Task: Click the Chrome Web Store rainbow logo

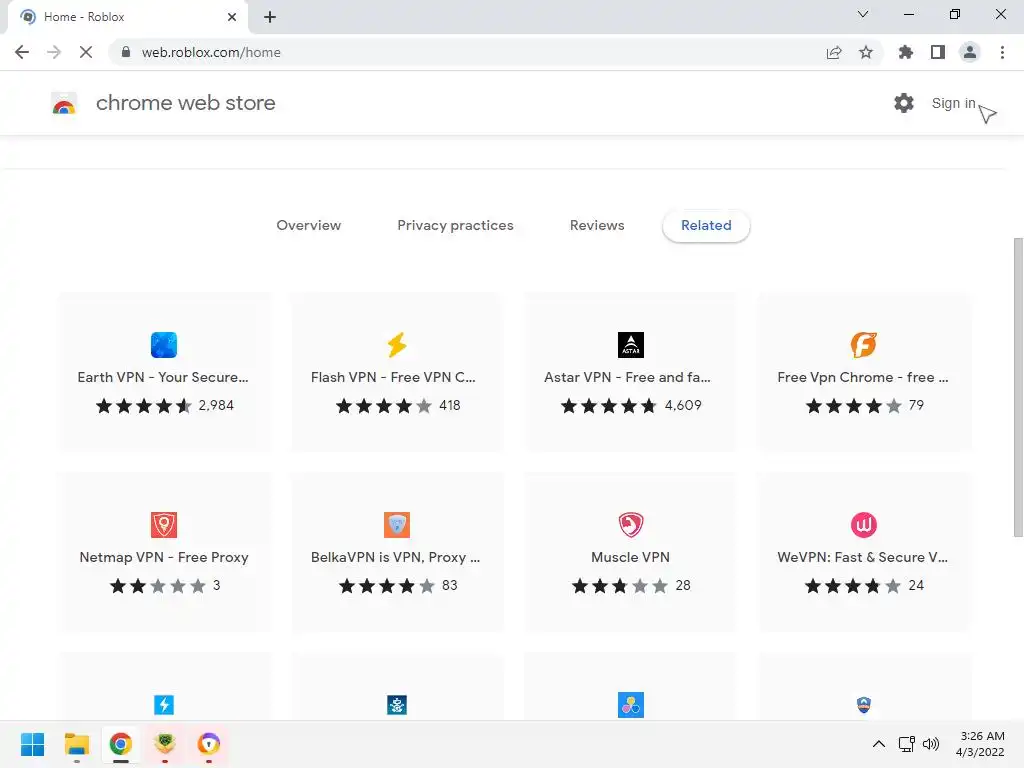Action: (64, 103)
